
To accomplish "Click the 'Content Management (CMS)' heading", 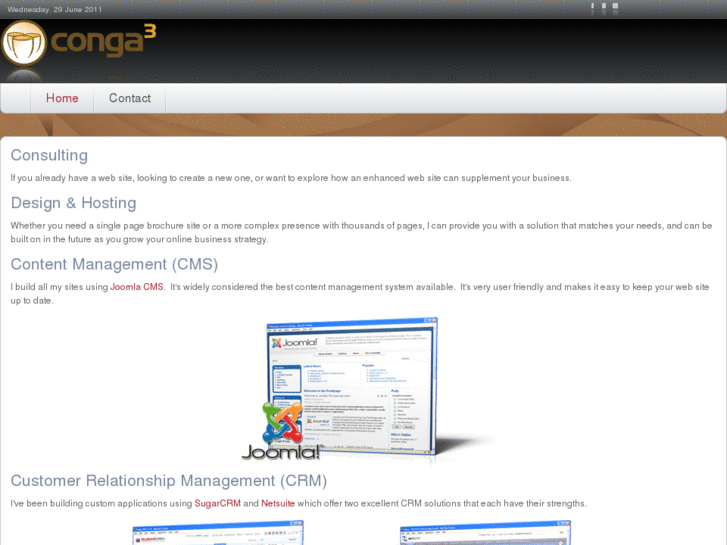I will pos(114,264).
